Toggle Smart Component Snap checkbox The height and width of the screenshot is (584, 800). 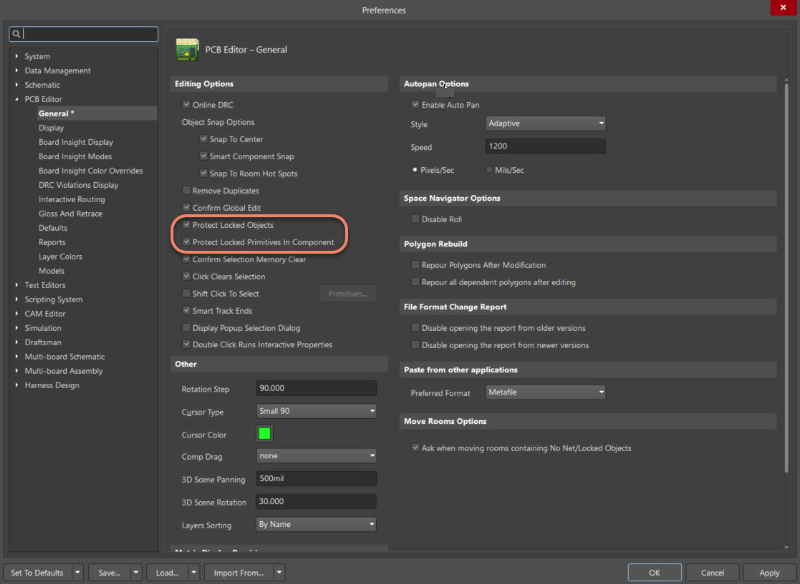[x=204, y=156]
